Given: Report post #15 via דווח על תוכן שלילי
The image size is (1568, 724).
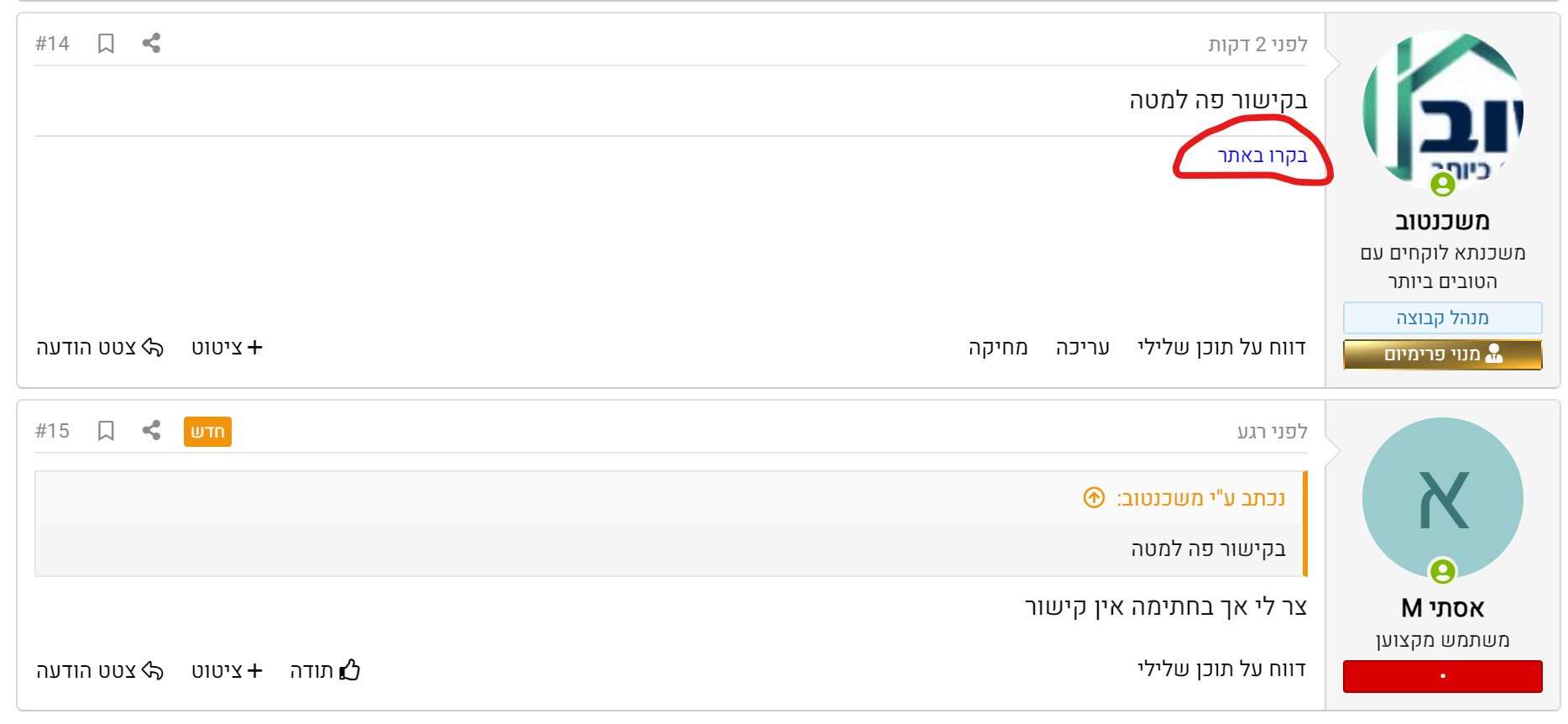Looking at the screenshot, I should point(1221,669).
